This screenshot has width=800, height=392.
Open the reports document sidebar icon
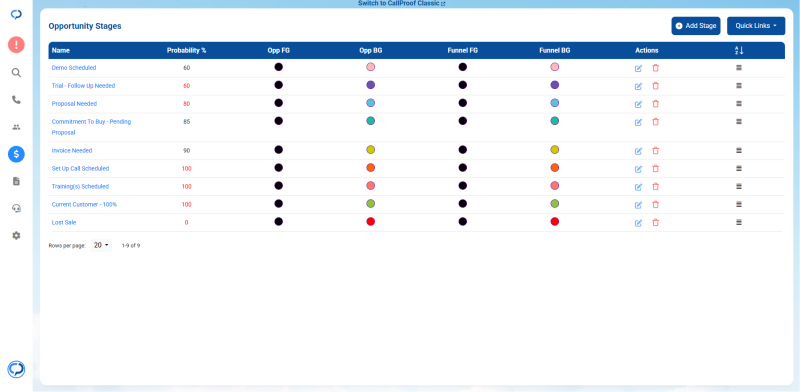click(16, 181)
